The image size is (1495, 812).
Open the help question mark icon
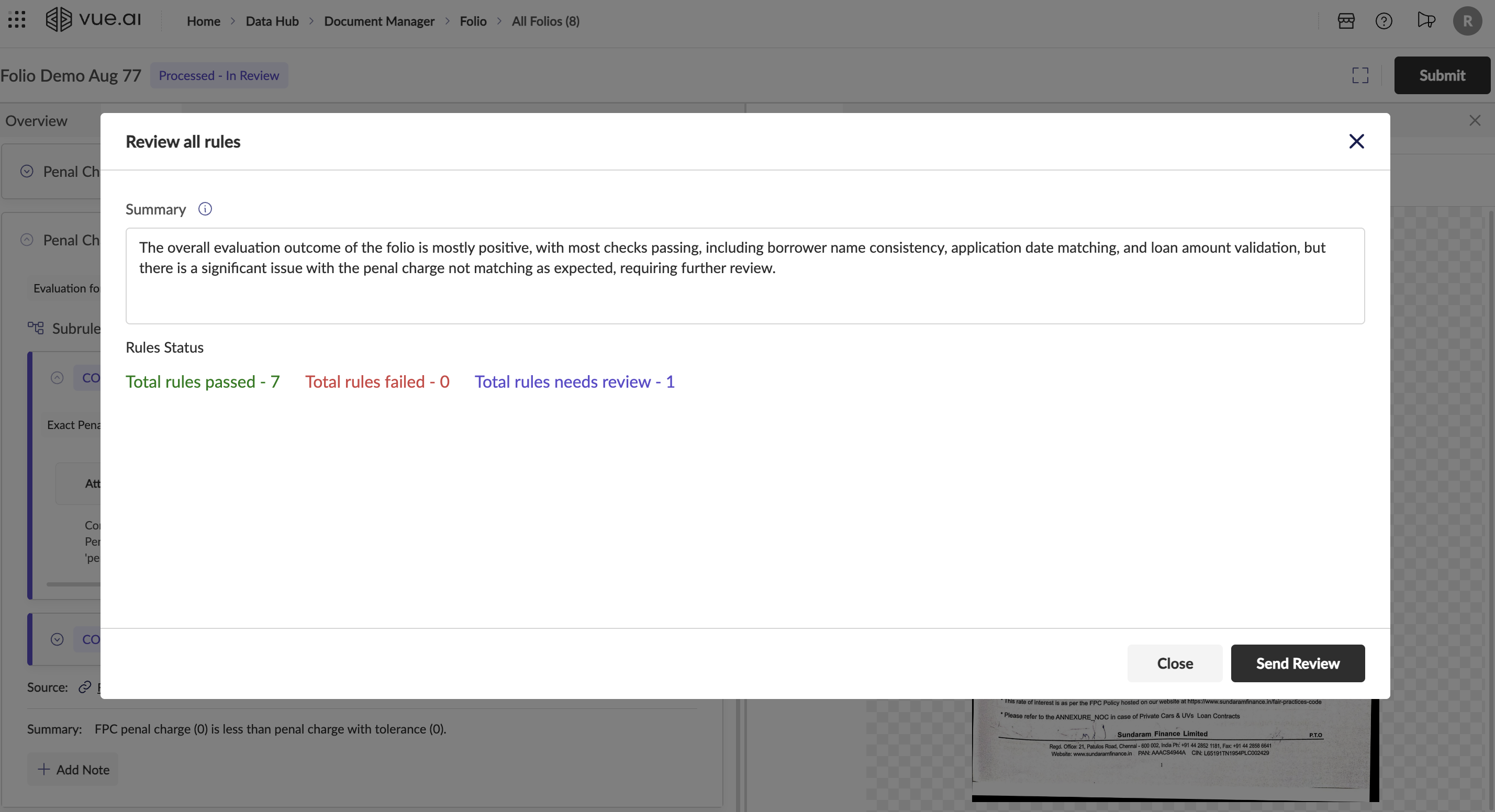1384,21
